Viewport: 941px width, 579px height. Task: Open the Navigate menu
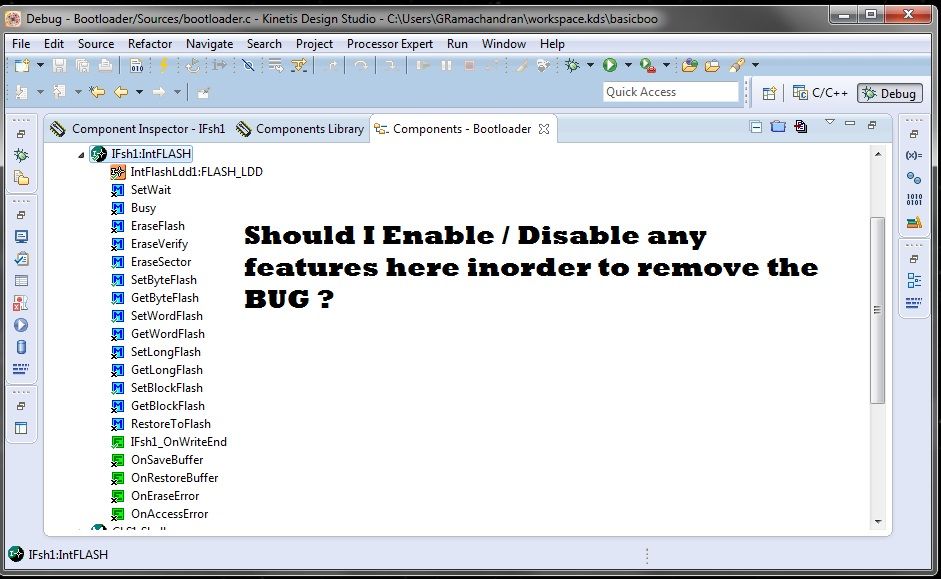click(x=209, y=44)
